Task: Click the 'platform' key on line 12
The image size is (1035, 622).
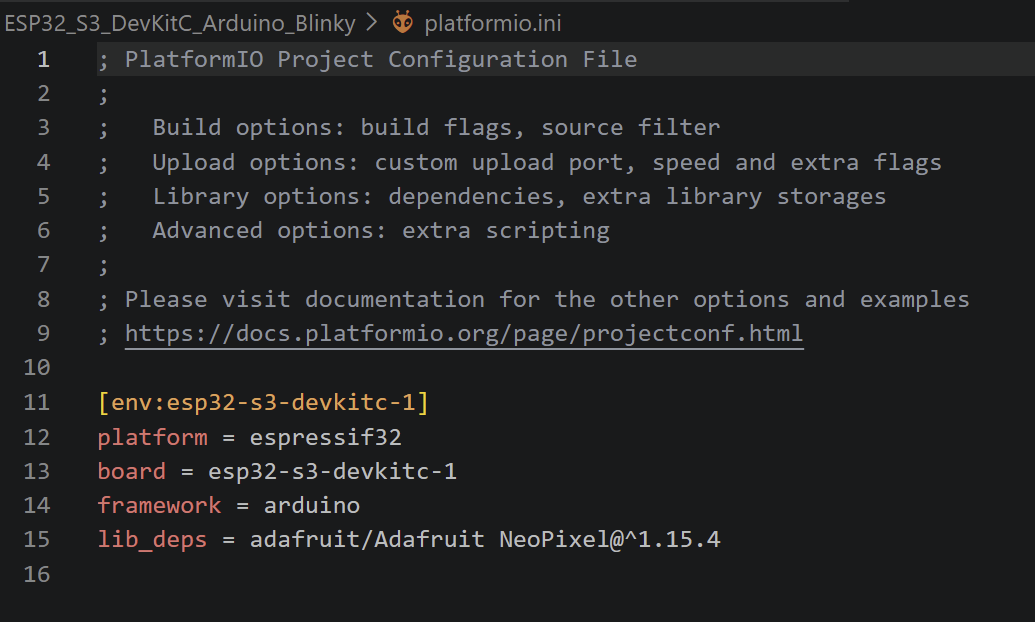Action: click(x=152, y=437)
